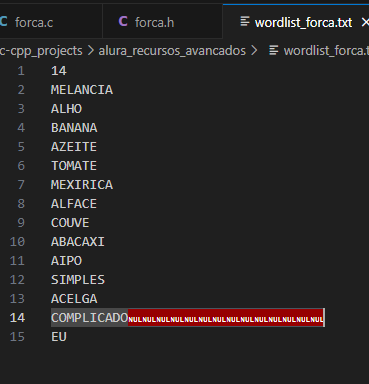Expand breadcrumb chevron after alura_recursos_avancados
The image size is (369, 384).
click(254, 51)
